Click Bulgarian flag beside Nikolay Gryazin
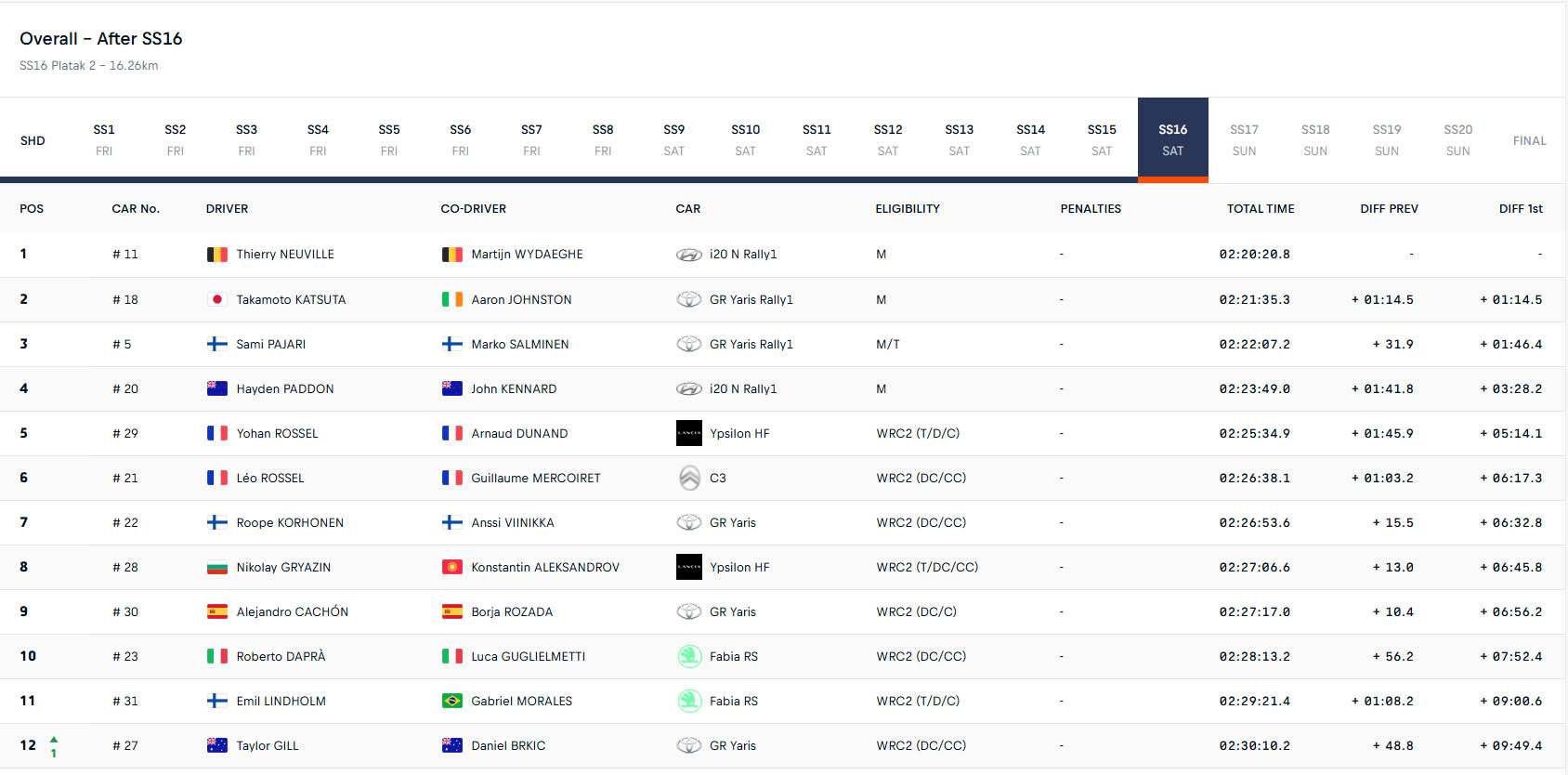Screen dimensions: 1568x775 pyautogui.click(x=216, y=567)
